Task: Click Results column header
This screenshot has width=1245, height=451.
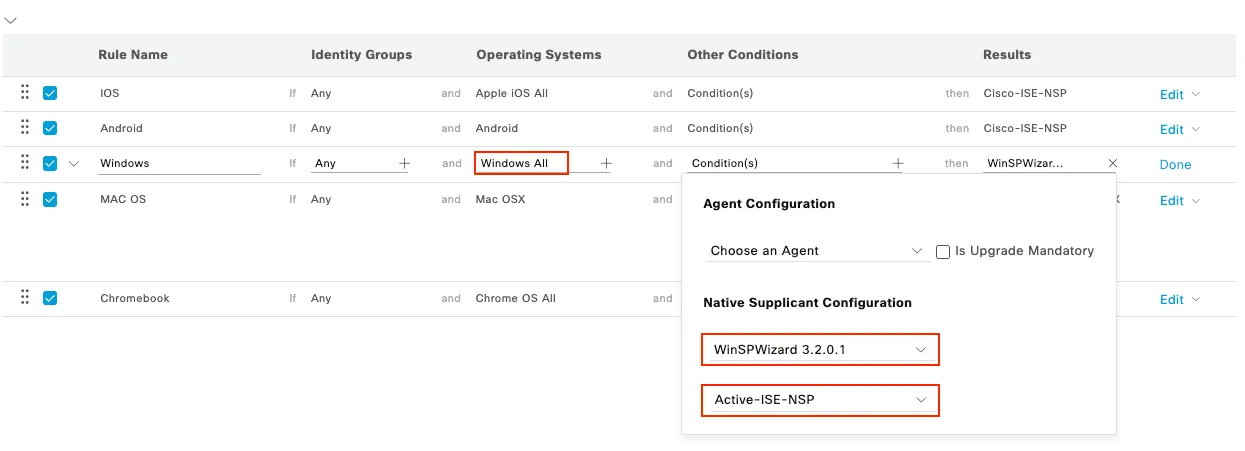Action: click(x=1007, y=55)
